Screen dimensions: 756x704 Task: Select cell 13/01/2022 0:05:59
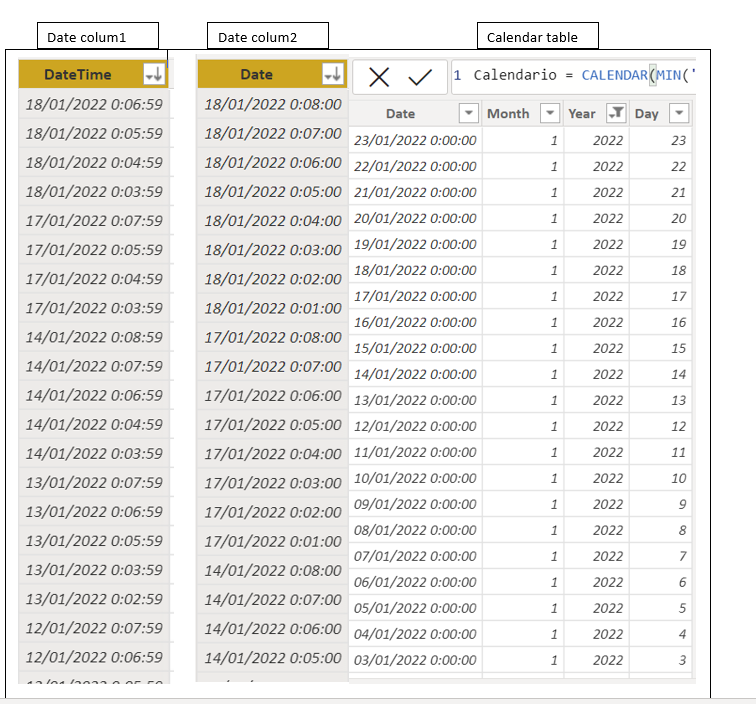click(94, 541)
